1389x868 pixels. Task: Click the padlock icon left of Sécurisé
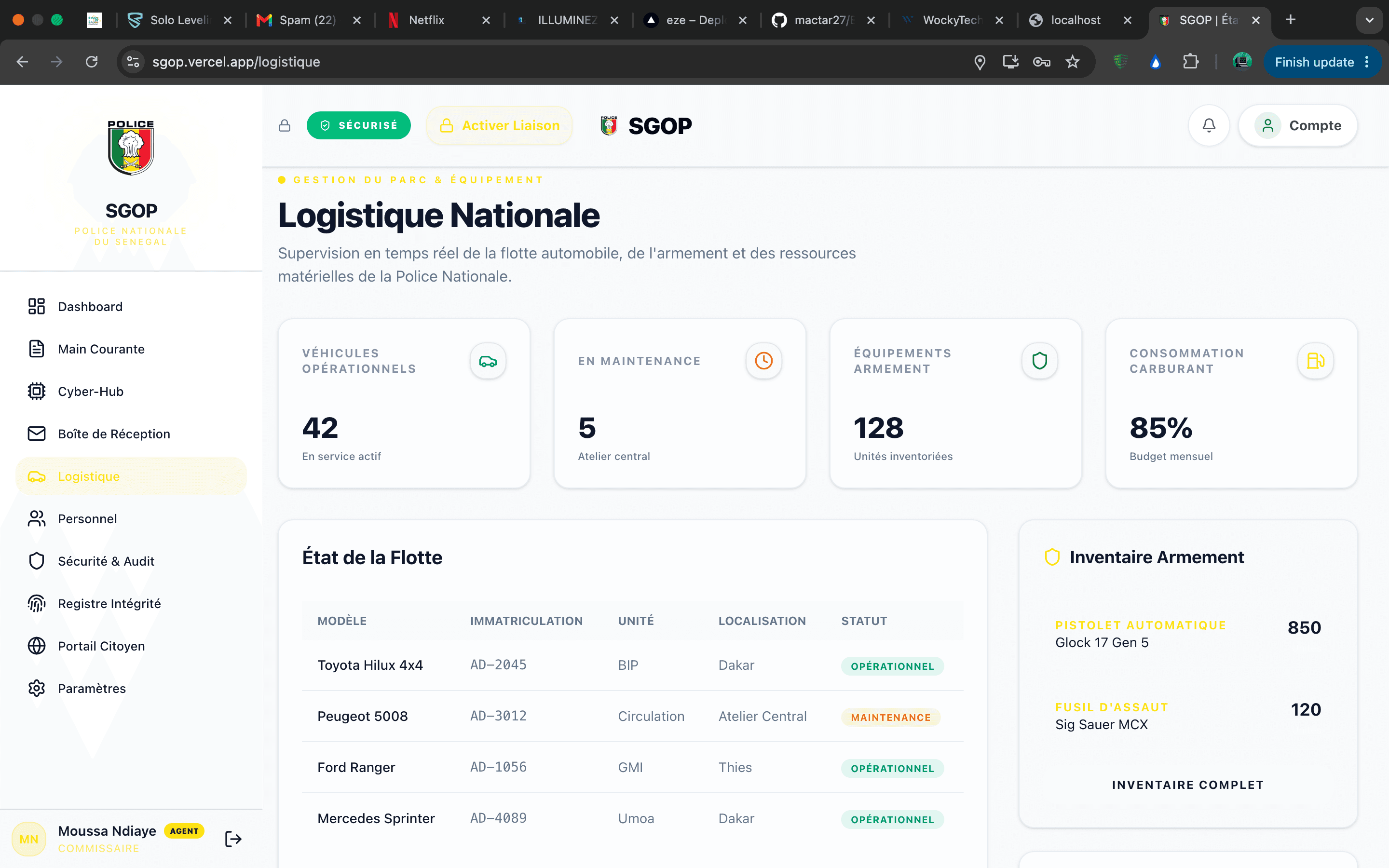pyautogui.click(x=285, y=125)
